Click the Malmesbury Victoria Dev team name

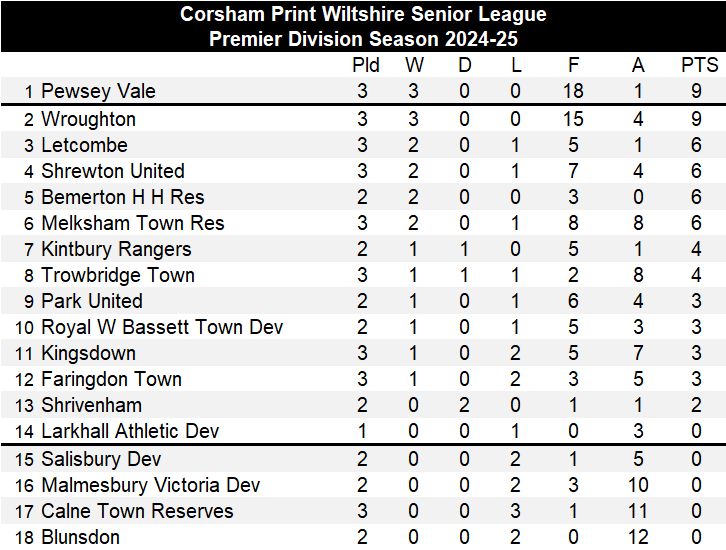150,485
